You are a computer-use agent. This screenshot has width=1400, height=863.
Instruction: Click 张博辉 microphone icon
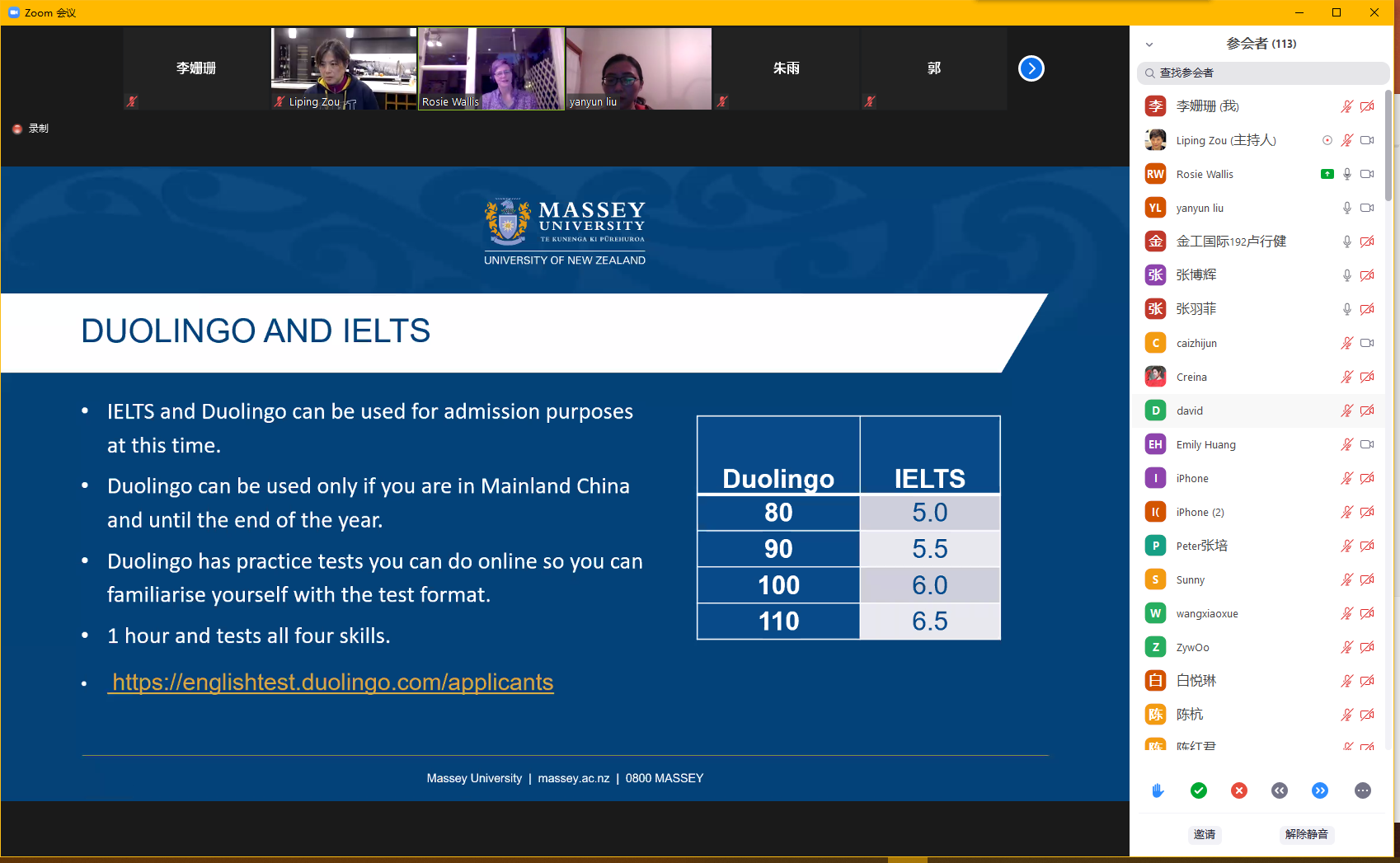(1347, 275)
